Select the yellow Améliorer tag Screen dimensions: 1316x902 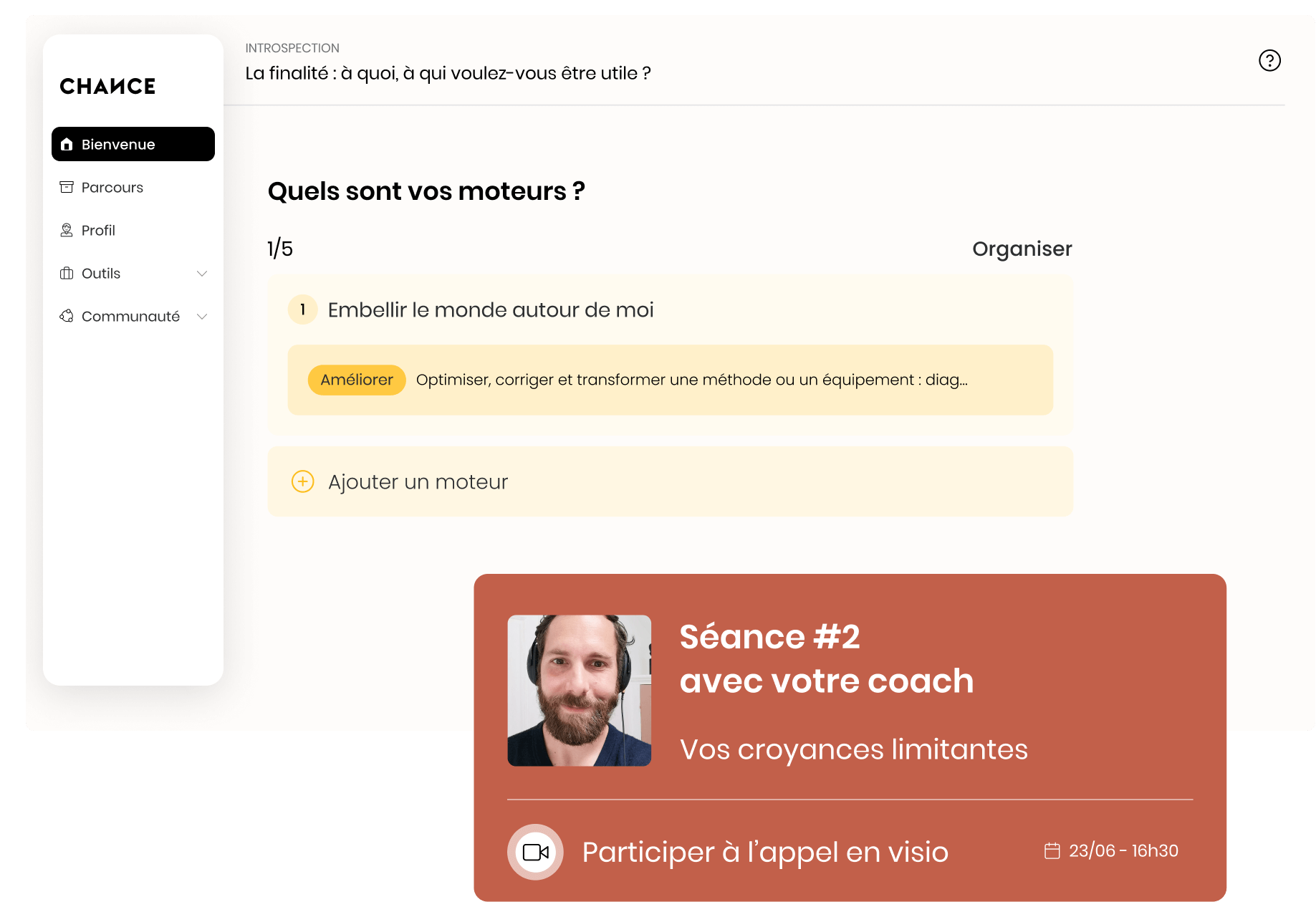tap(357, 380)
